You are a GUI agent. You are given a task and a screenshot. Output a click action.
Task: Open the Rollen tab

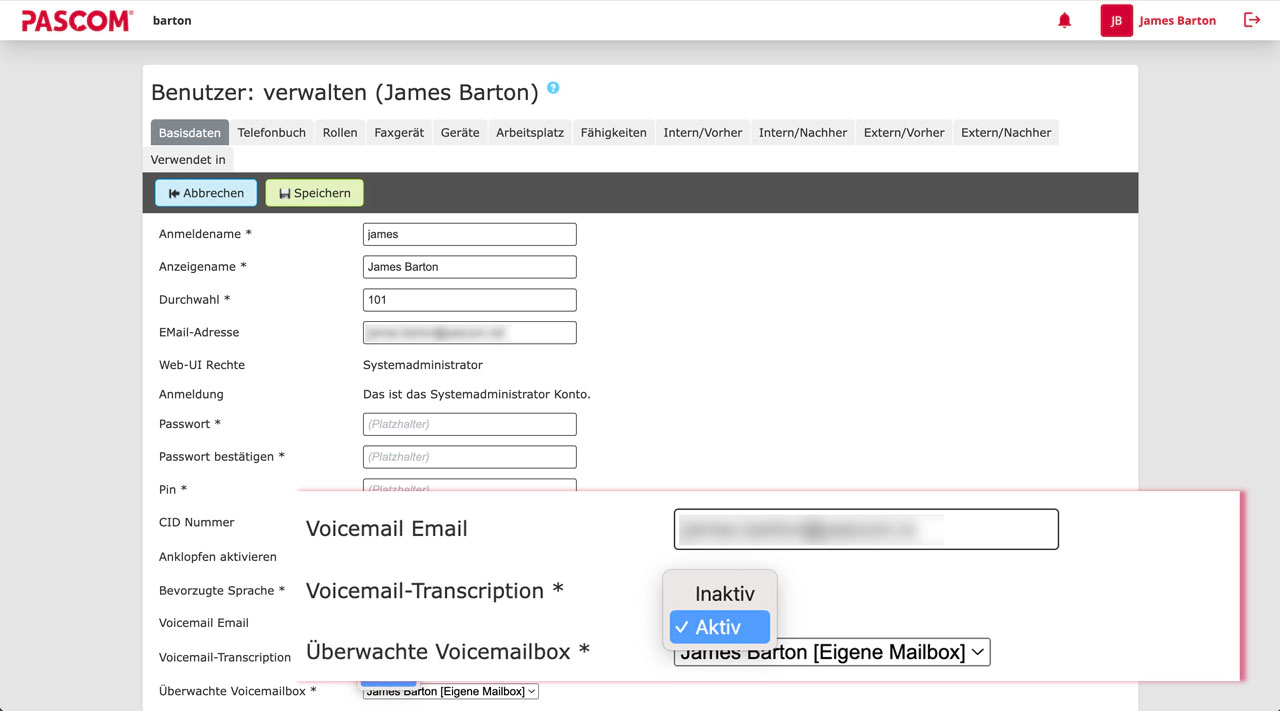pos(340,133)
